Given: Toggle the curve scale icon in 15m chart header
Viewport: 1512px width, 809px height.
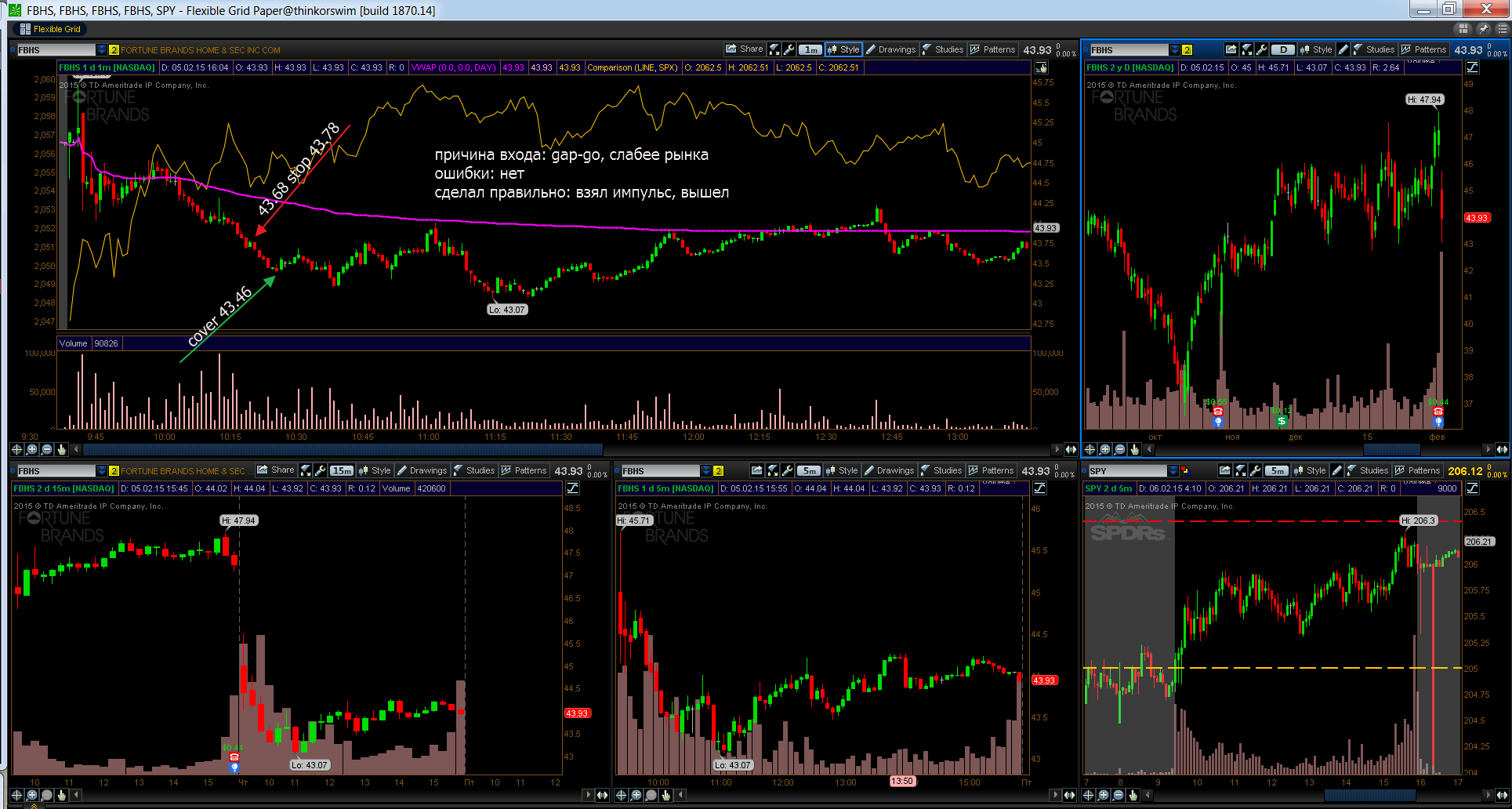Looking at the screenshot, I should click(572, 488).
